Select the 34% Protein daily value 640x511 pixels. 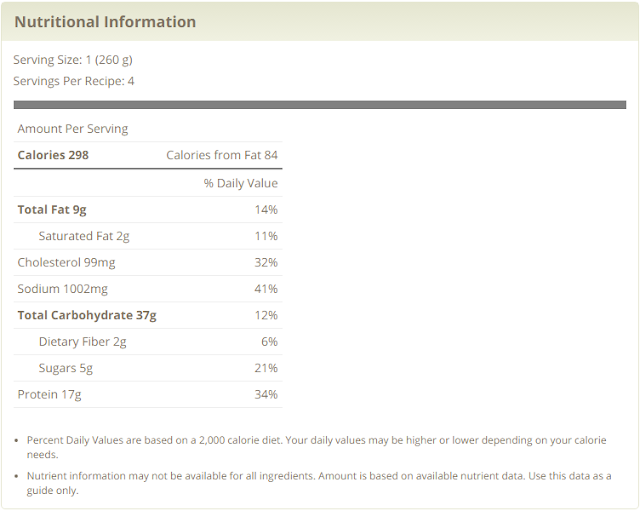266,395
